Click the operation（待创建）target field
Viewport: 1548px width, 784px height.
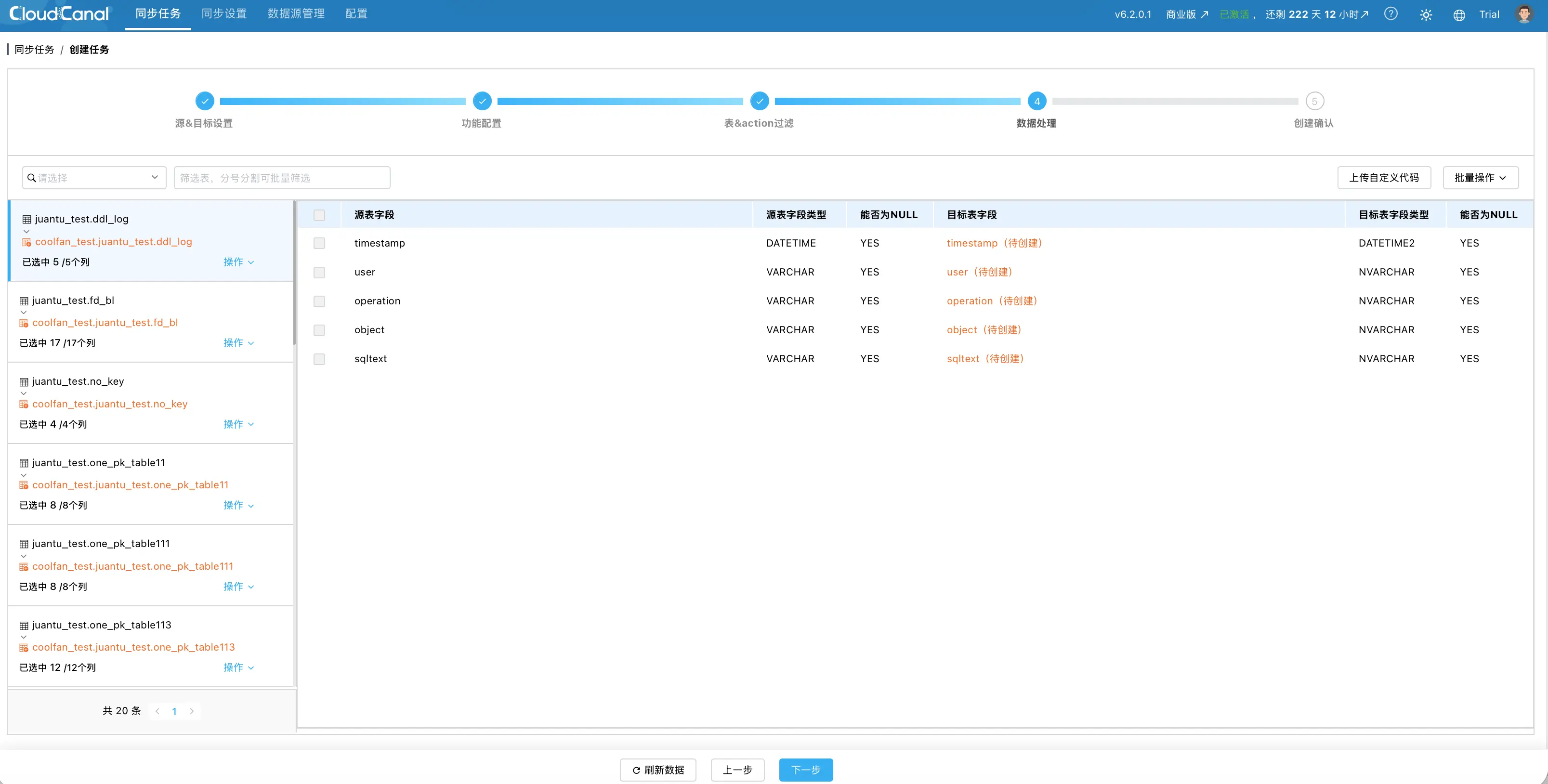(x=992, y=301)
